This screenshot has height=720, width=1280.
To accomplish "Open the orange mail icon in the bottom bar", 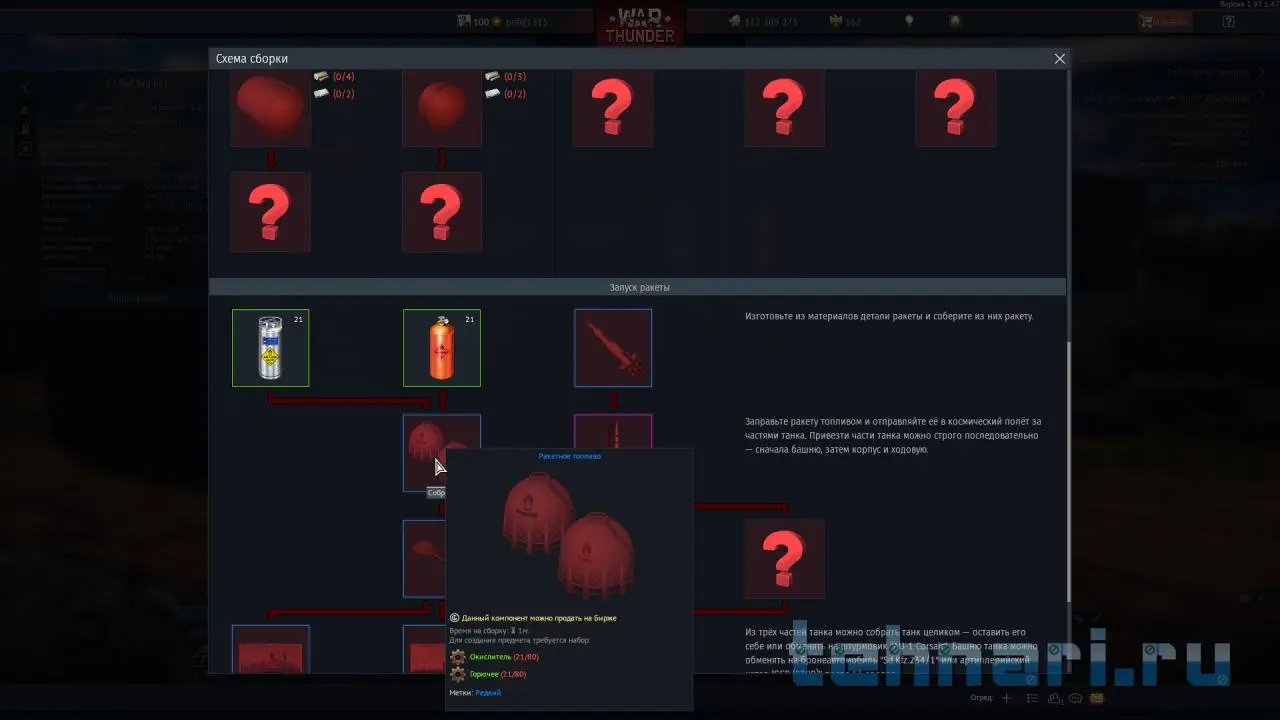I will [1097, 698].
